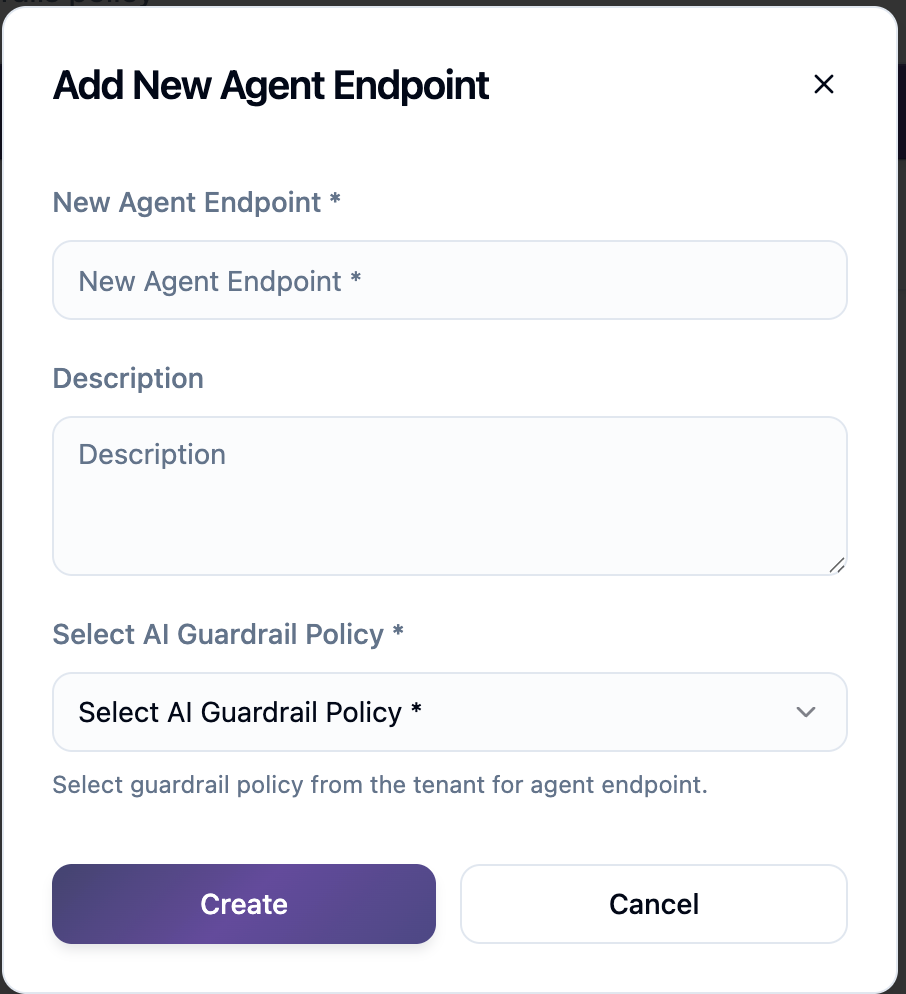
Task: Close the Add New Agent Endpoint dialog
Action: tap(823, 84)
